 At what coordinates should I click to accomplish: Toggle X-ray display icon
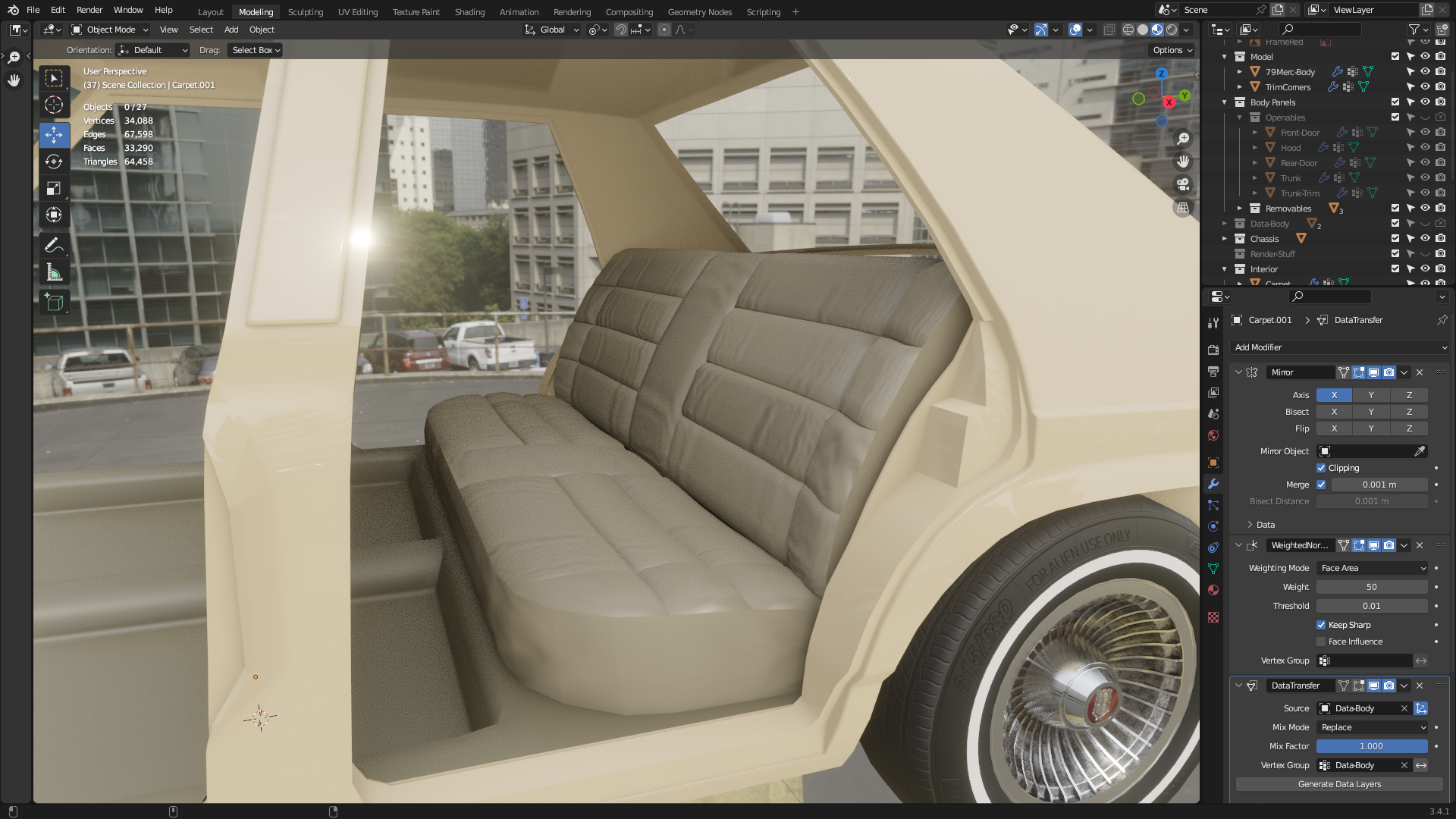click(x=1109, y=30)
